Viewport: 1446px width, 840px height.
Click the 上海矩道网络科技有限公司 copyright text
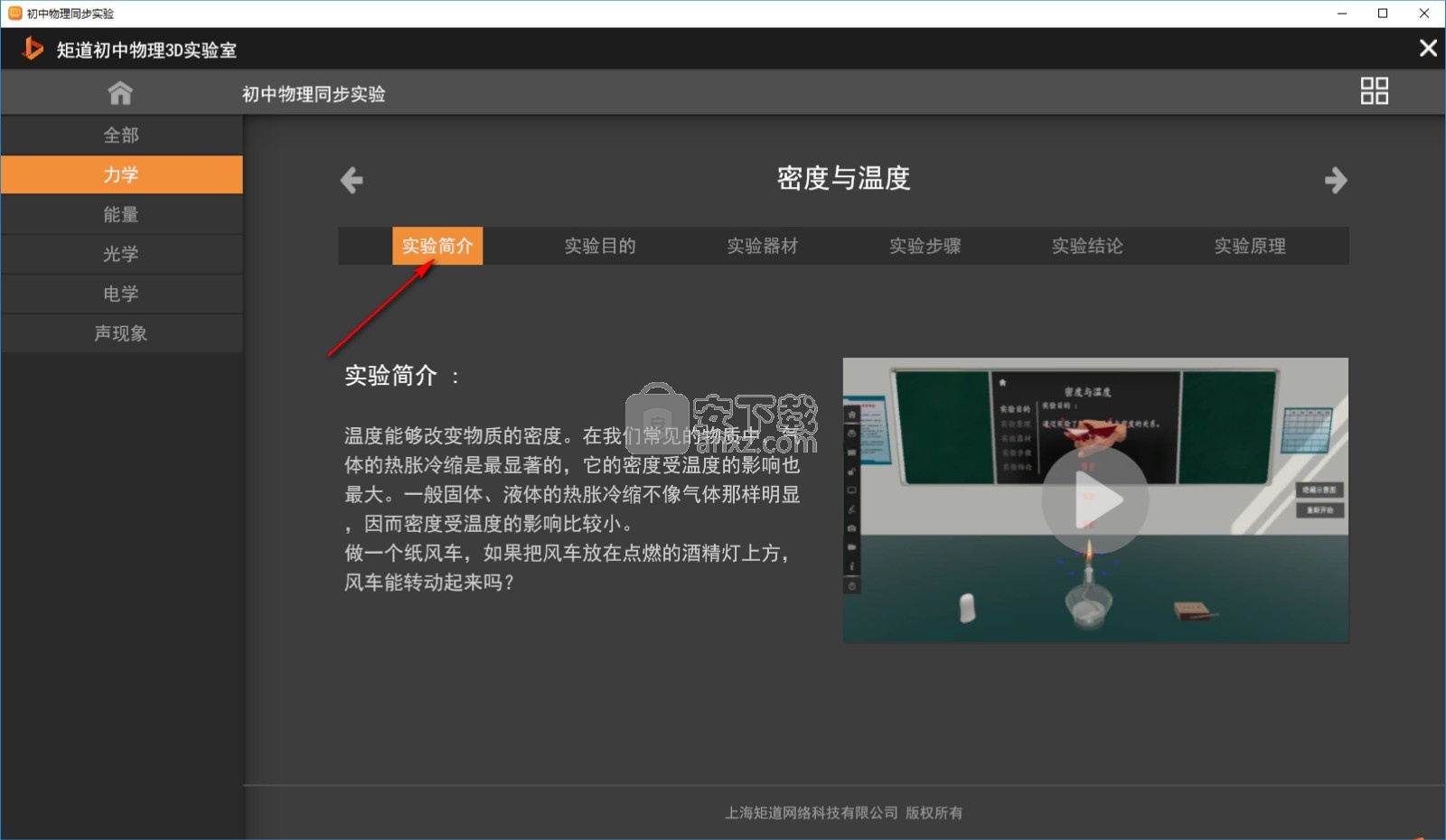[x=843, y=813]
